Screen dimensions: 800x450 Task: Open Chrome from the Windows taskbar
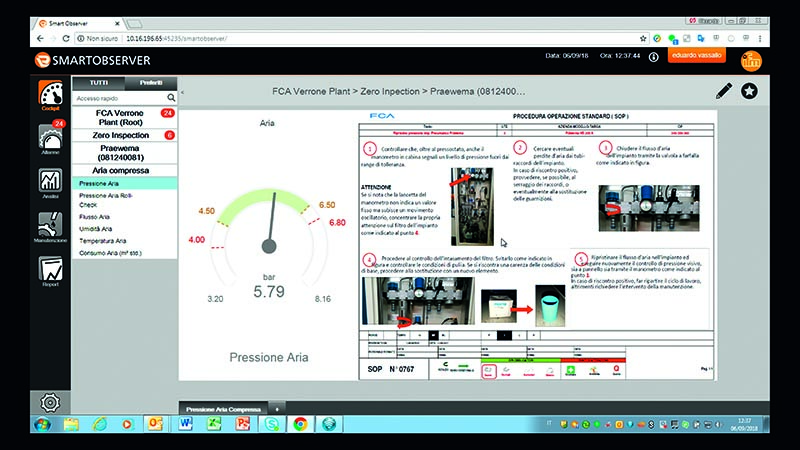click(300, 424)
